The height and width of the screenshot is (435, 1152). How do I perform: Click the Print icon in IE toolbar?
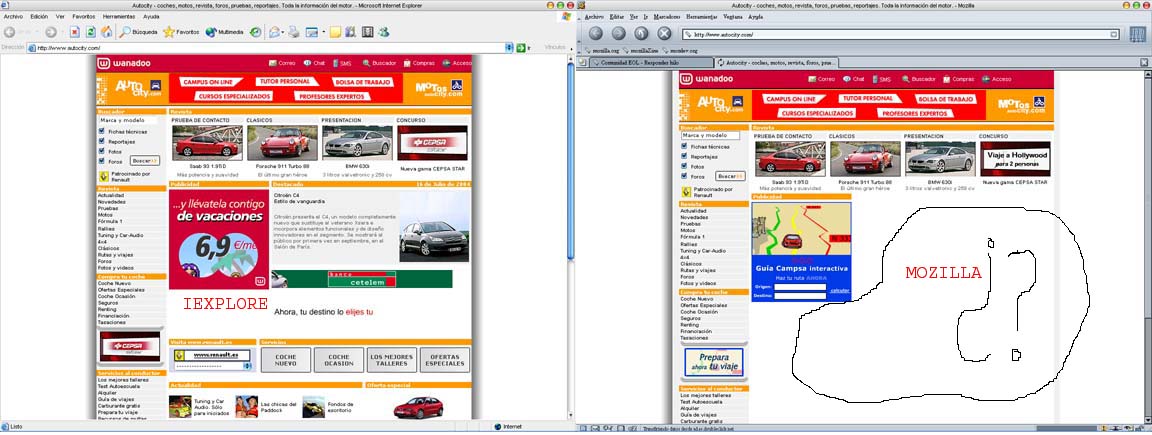[294, 32]
